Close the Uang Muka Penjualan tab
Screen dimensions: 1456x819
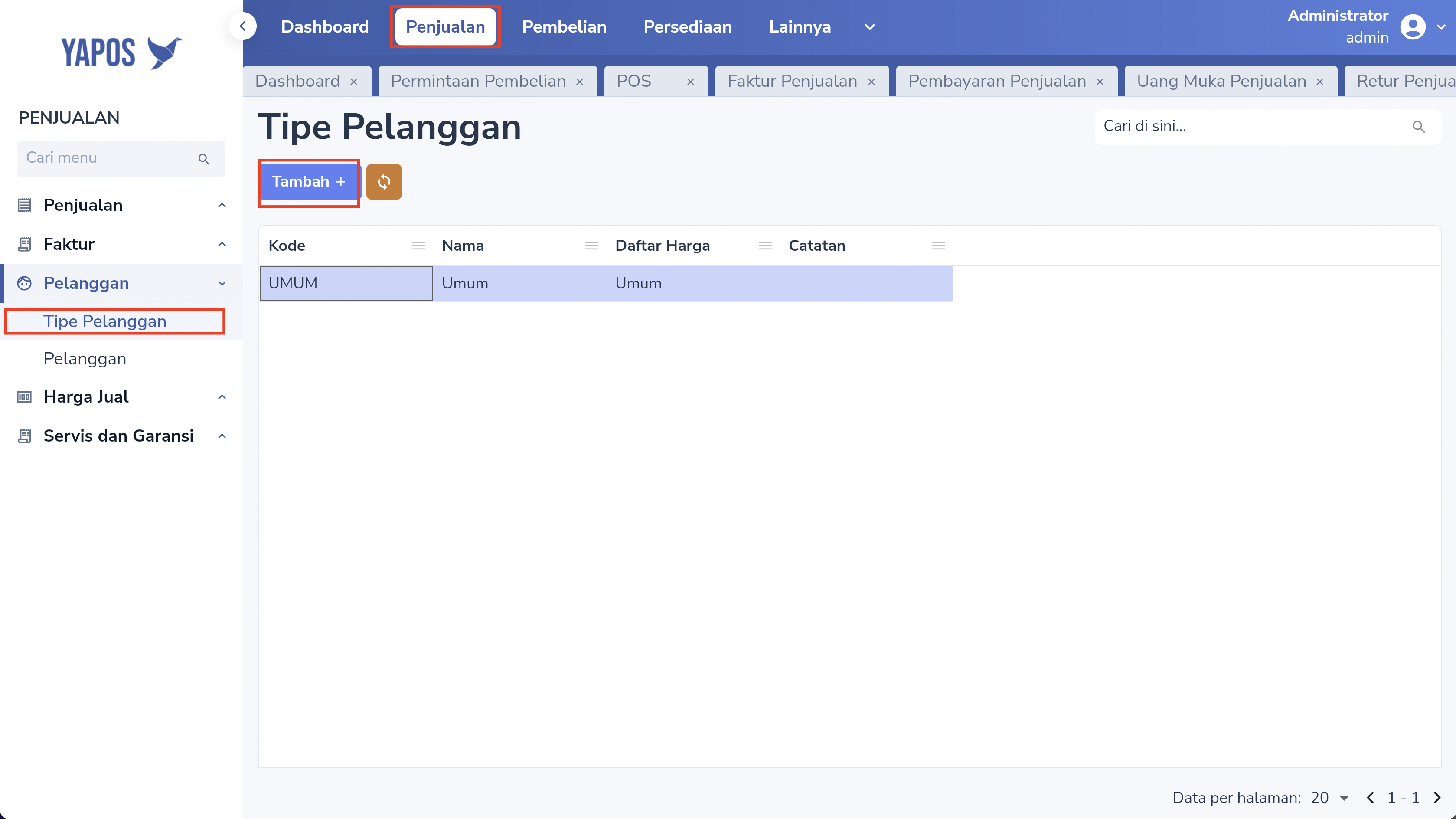(x=1320, y=82)
